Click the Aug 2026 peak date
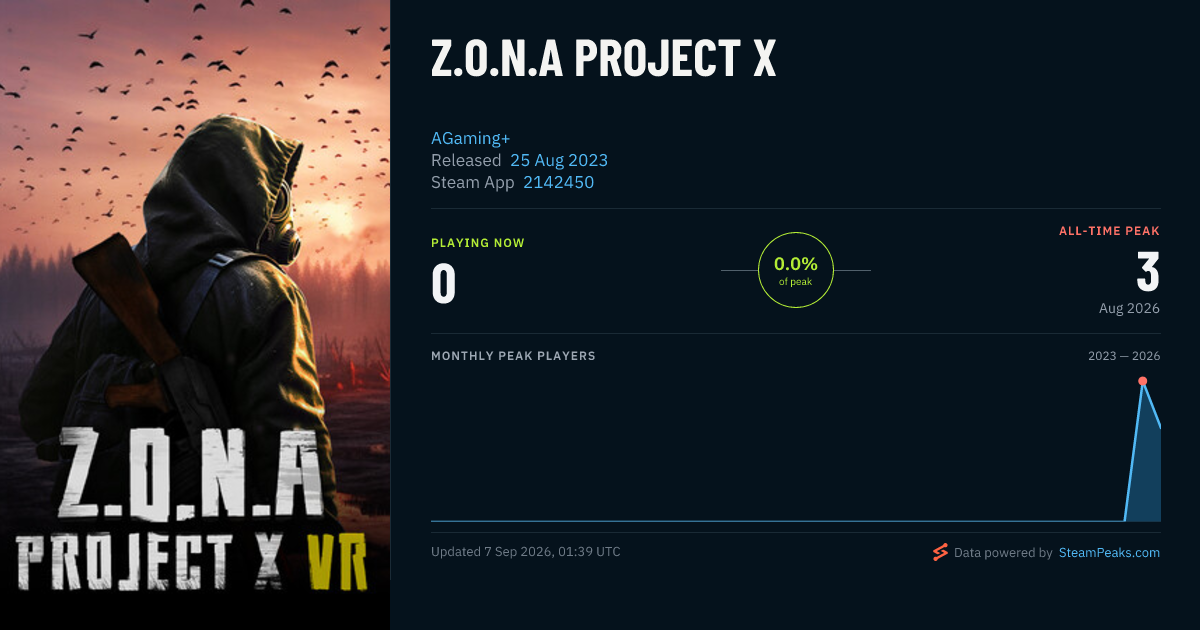Image resolution: width=1200 pixels, height=630 pixels. click(x=1129, y=308)
